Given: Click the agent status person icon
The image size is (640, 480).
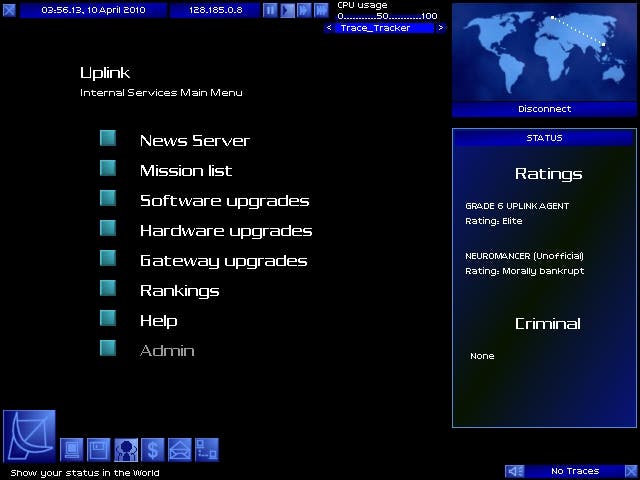Looking at the screenshot, I should click(x=126, y=450).
